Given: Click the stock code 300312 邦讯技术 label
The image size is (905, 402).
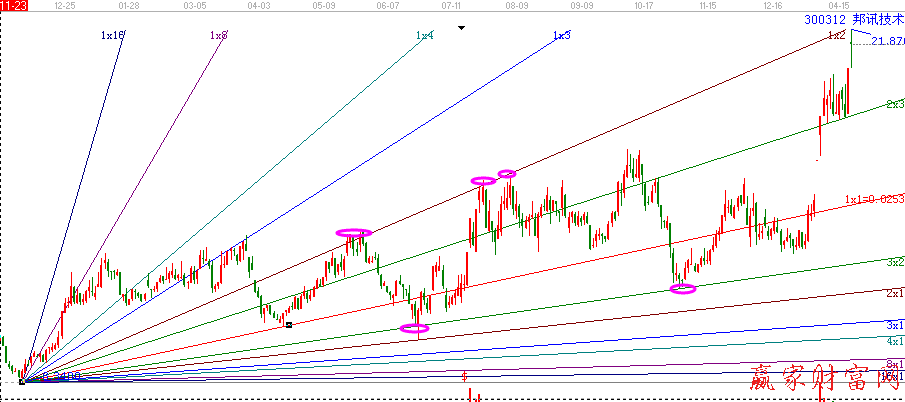Looking at the screenshot, I should point(853,19).
